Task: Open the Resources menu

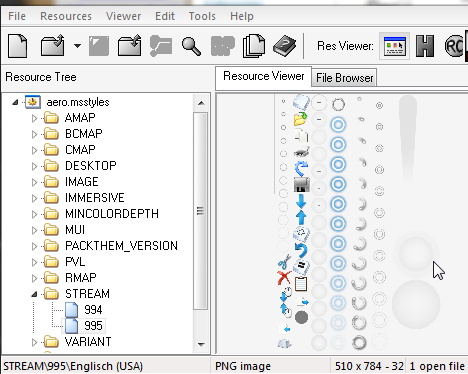Action: pos(66,16)
